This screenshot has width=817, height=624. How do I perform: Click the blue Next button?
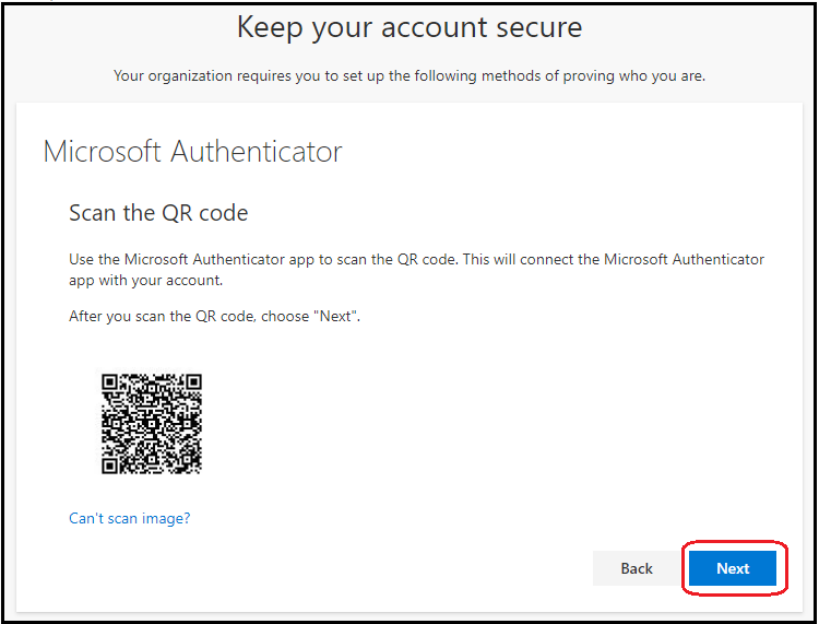(x=732, y=568)
